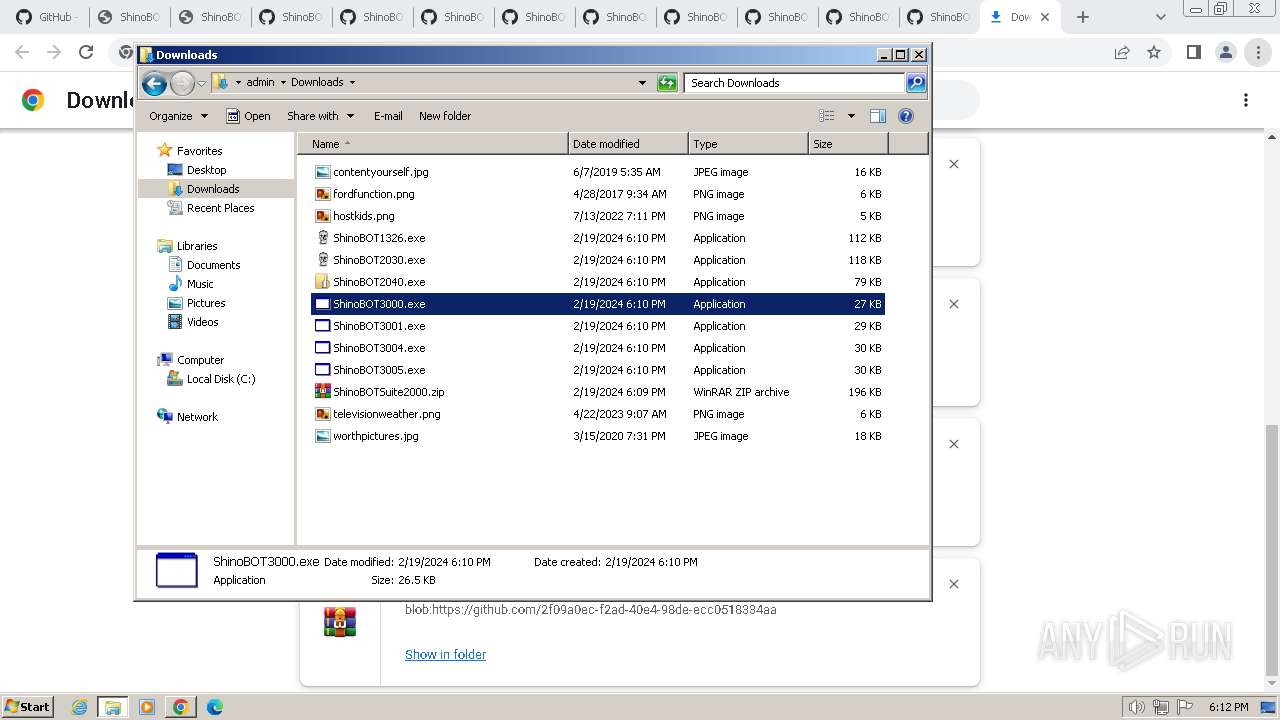
Task: Click the WinRAR file icon on Chrome's Downloads page
Action: [340, 621]
